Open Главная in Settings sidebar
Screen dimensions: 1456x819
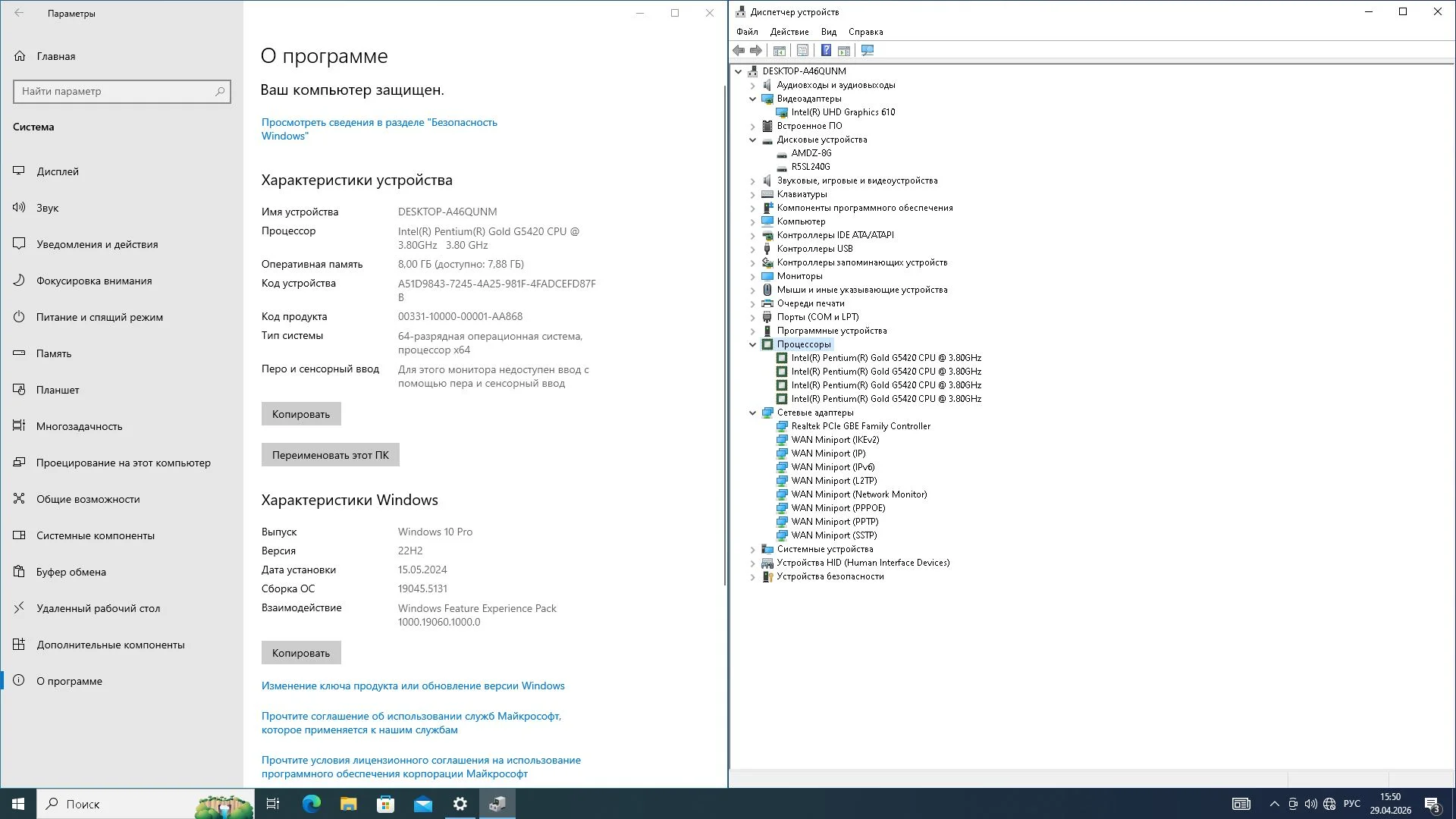tap(121, 56)
